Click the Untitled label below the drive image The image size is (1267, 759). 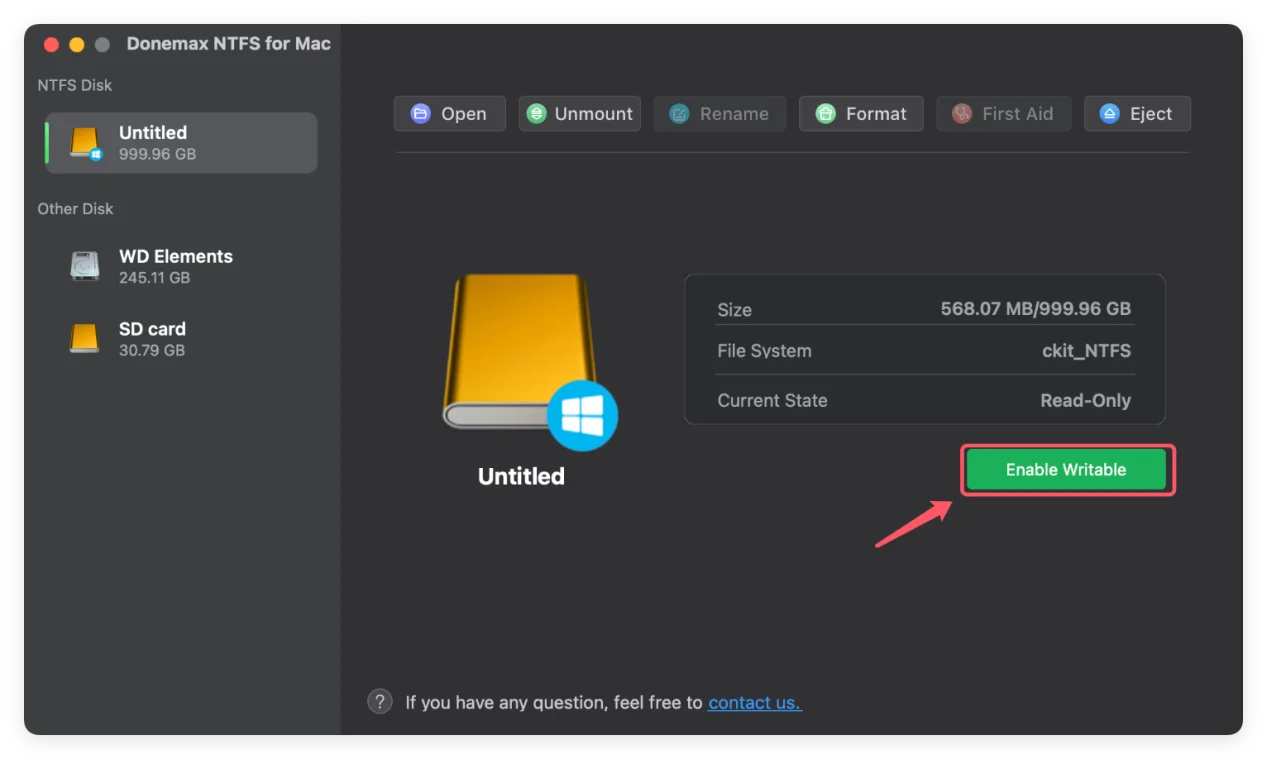[x=521, y=477]
